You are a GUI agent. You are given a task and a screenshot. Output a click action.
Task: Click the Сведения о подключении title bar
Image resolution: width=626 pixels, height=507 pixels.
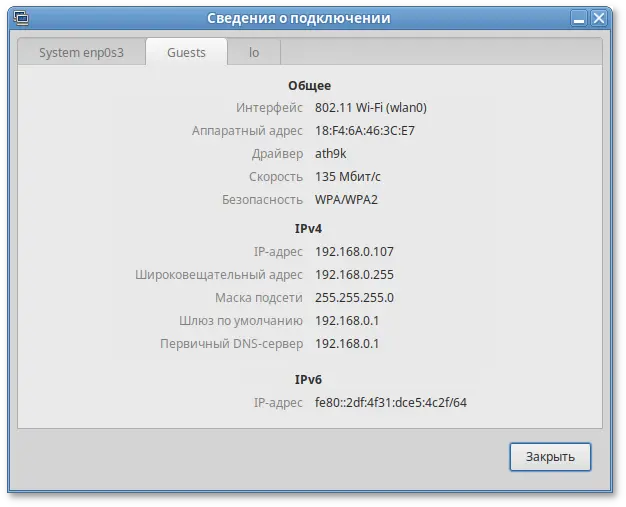(298, 18)
